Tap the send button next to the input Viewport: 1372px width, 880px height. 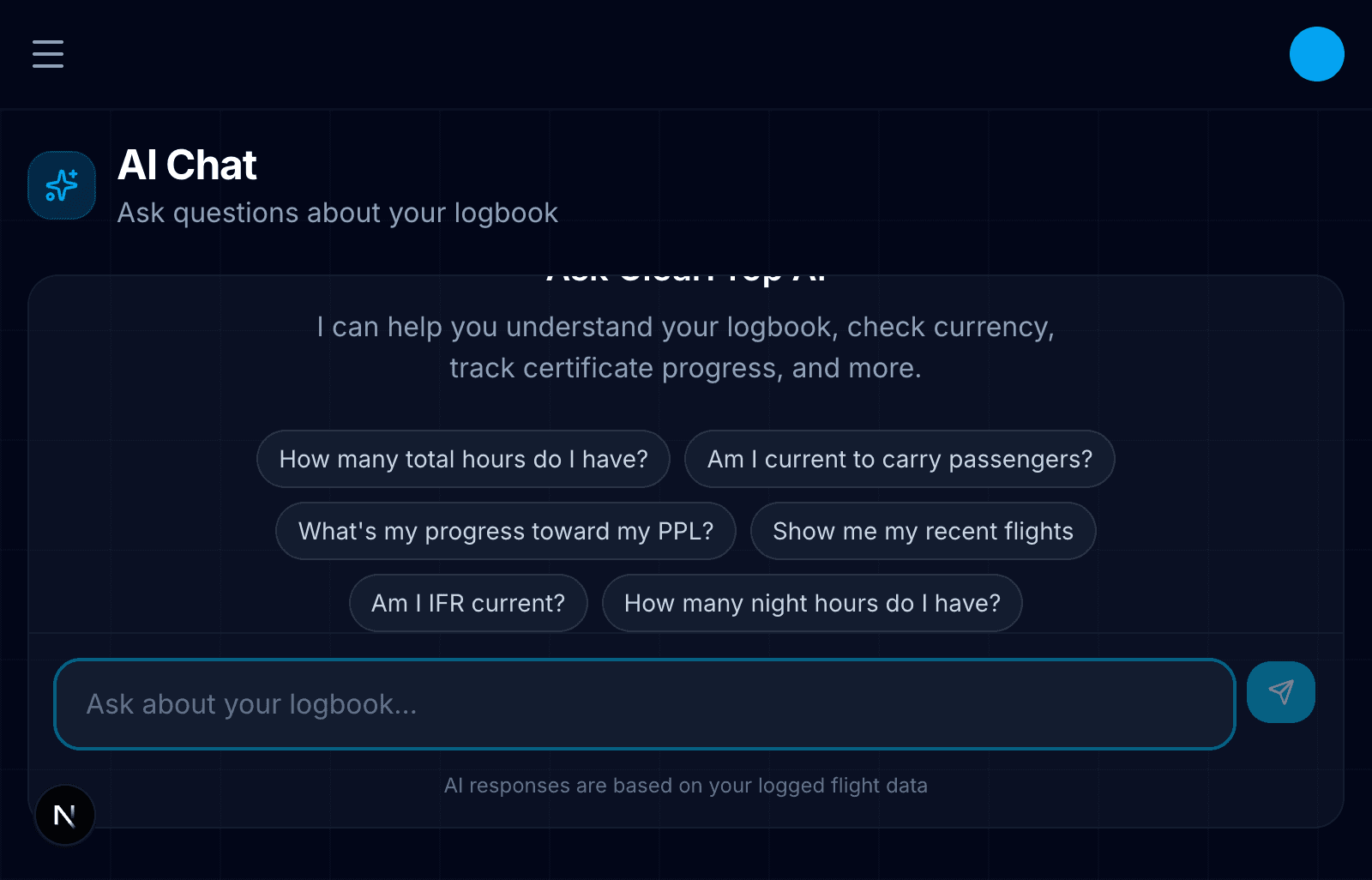[x=1280, y=692]
